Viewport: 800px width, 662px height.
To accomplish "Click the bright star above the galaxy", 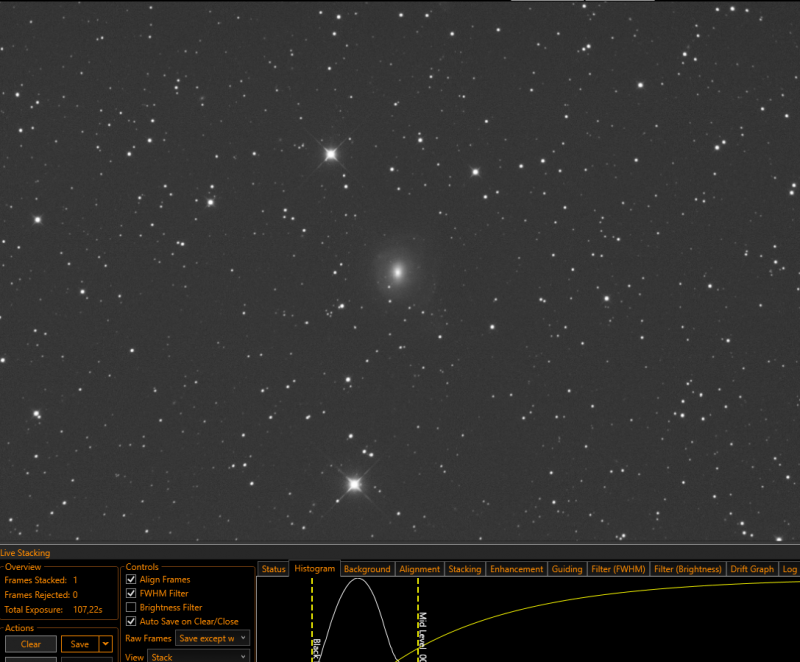I will (331, 154).
